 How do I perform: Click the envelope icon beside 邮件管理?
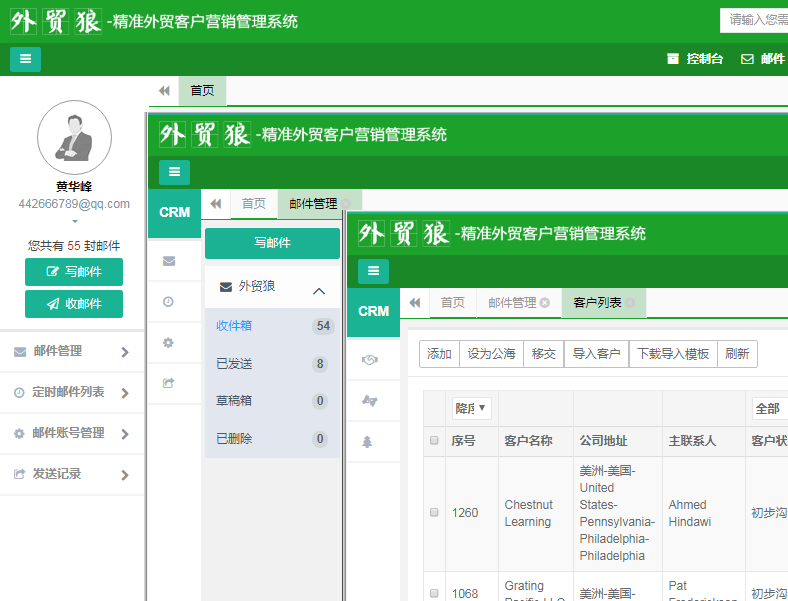[20, 352]
